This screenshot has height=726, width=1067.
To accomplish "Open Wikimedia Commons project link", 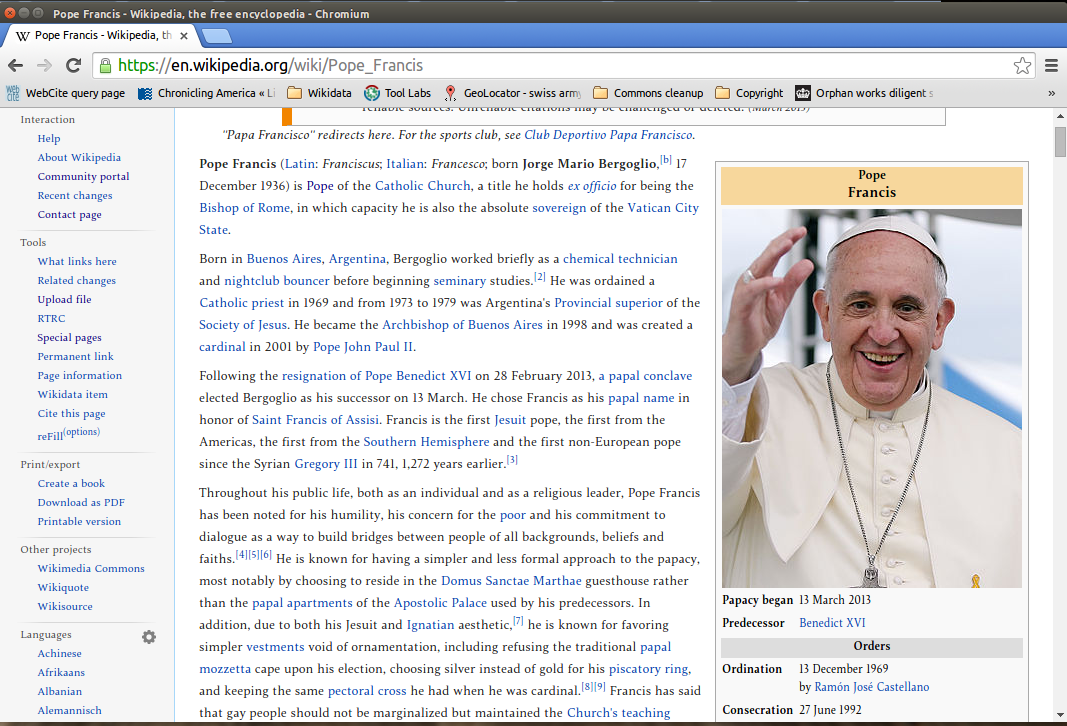I will (91, 569).
